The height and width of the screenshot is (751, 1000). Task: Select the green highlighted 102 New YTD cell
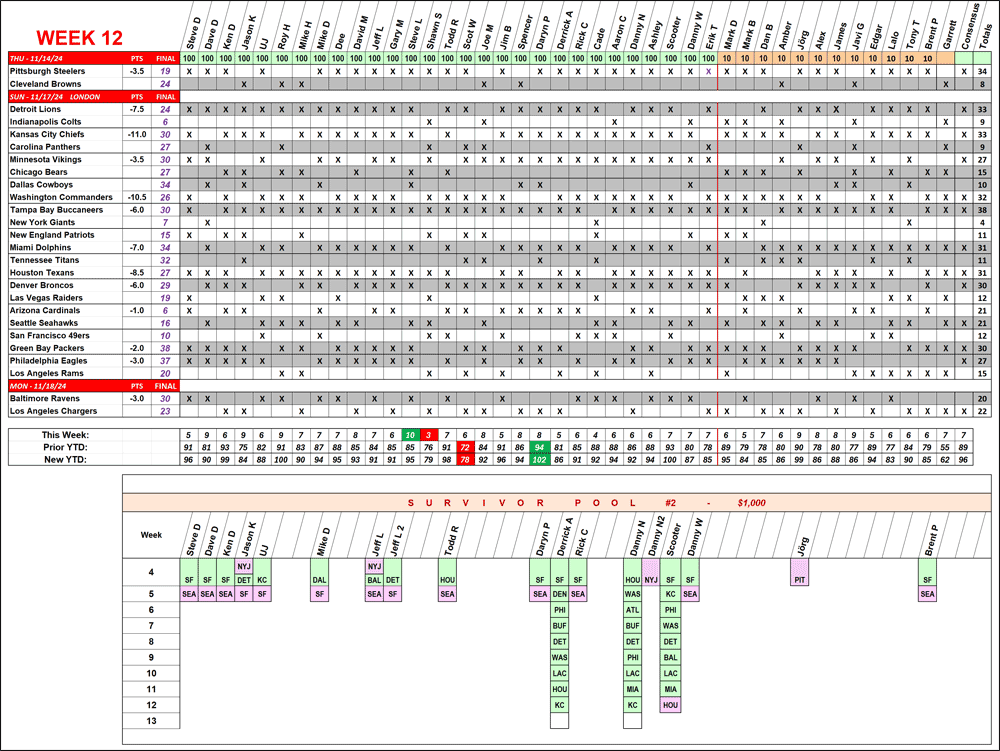[540, 459]
